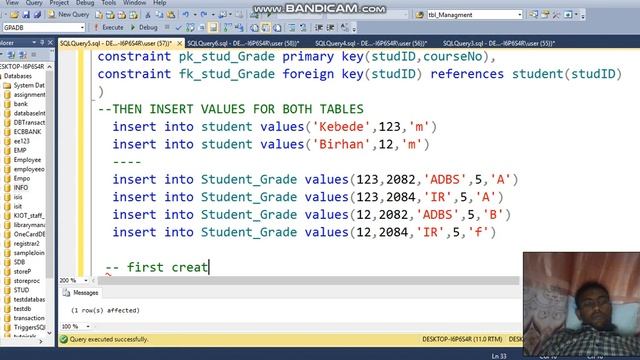This screenshot has height=360, width=640.
Task: Toggle Object Explorer auto-hide pin
Action: (x=42, y=42)
